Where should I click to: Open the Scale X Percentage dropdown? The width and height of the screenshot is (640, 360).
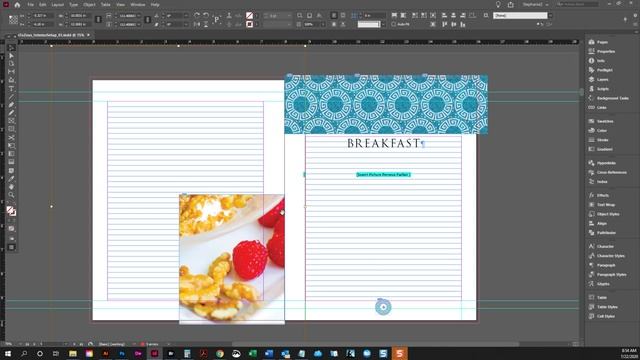(x=140, y=16)
